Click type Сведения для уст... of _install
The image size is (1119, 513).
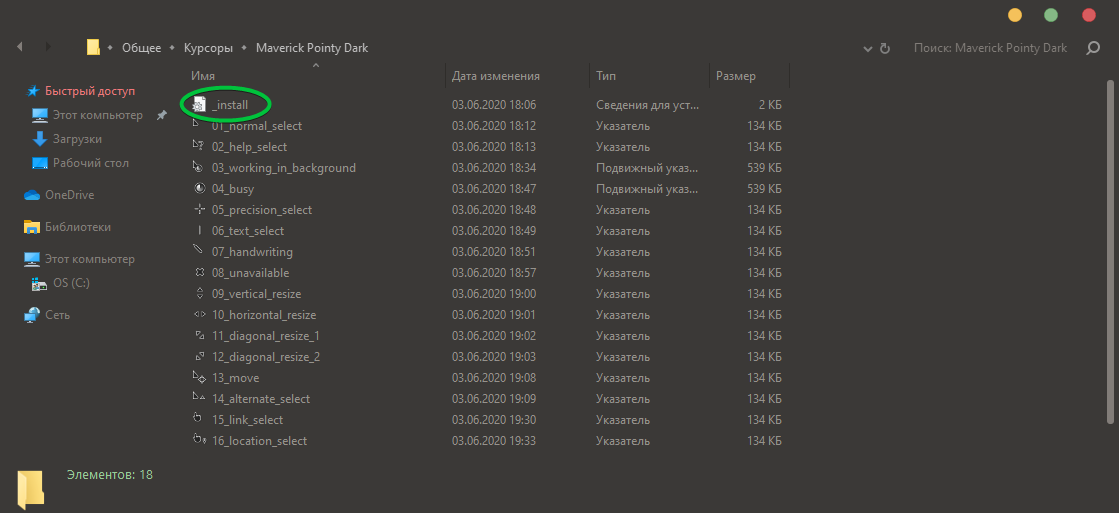click(648, 105)
